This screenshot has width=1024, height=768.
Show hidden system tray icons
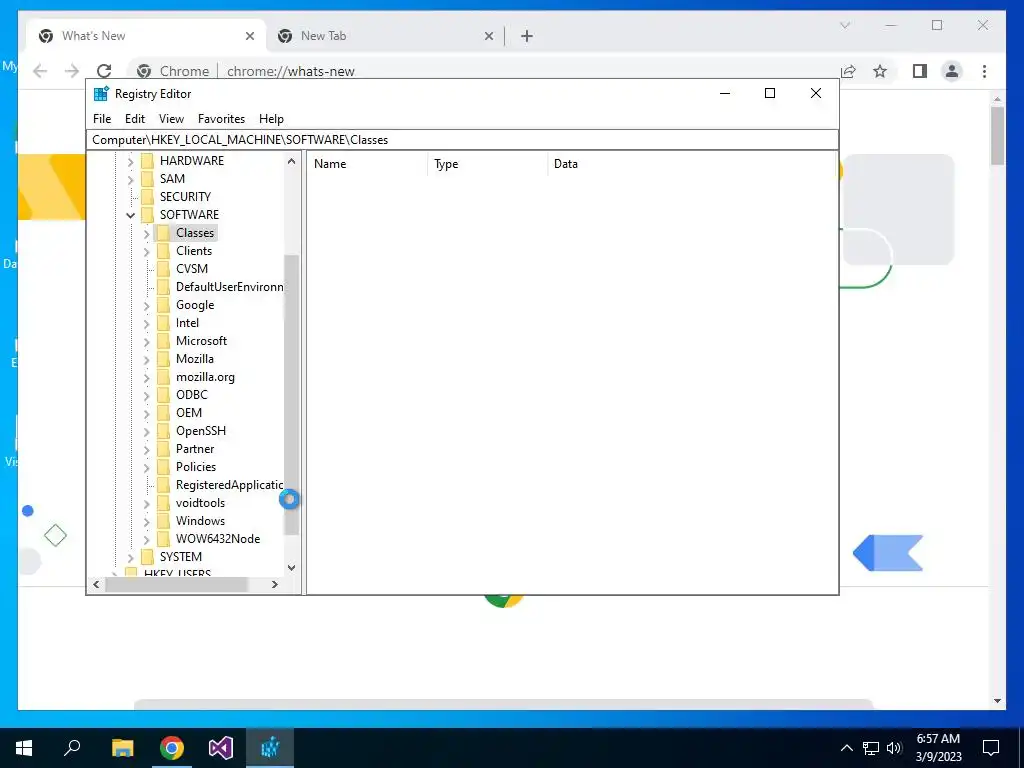click(x=846, y=748)
